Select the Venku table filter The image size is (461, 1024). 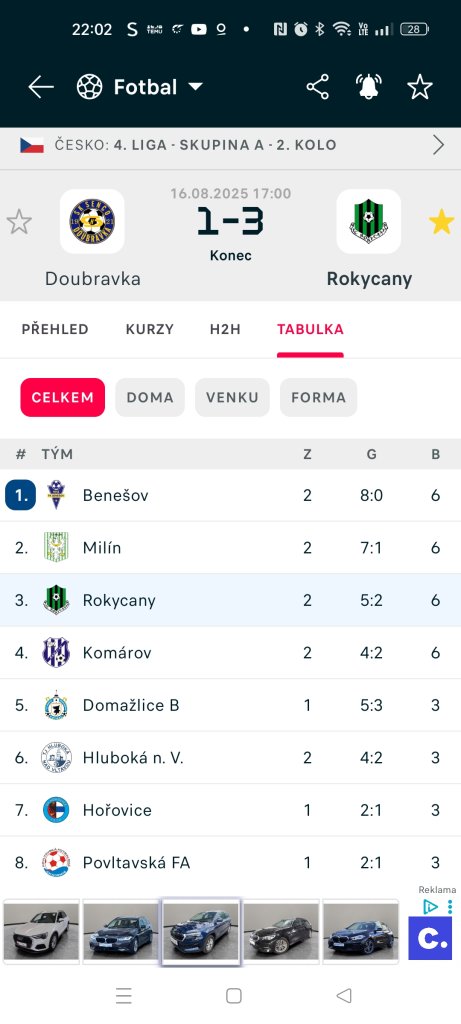click(x=232, y=397)
